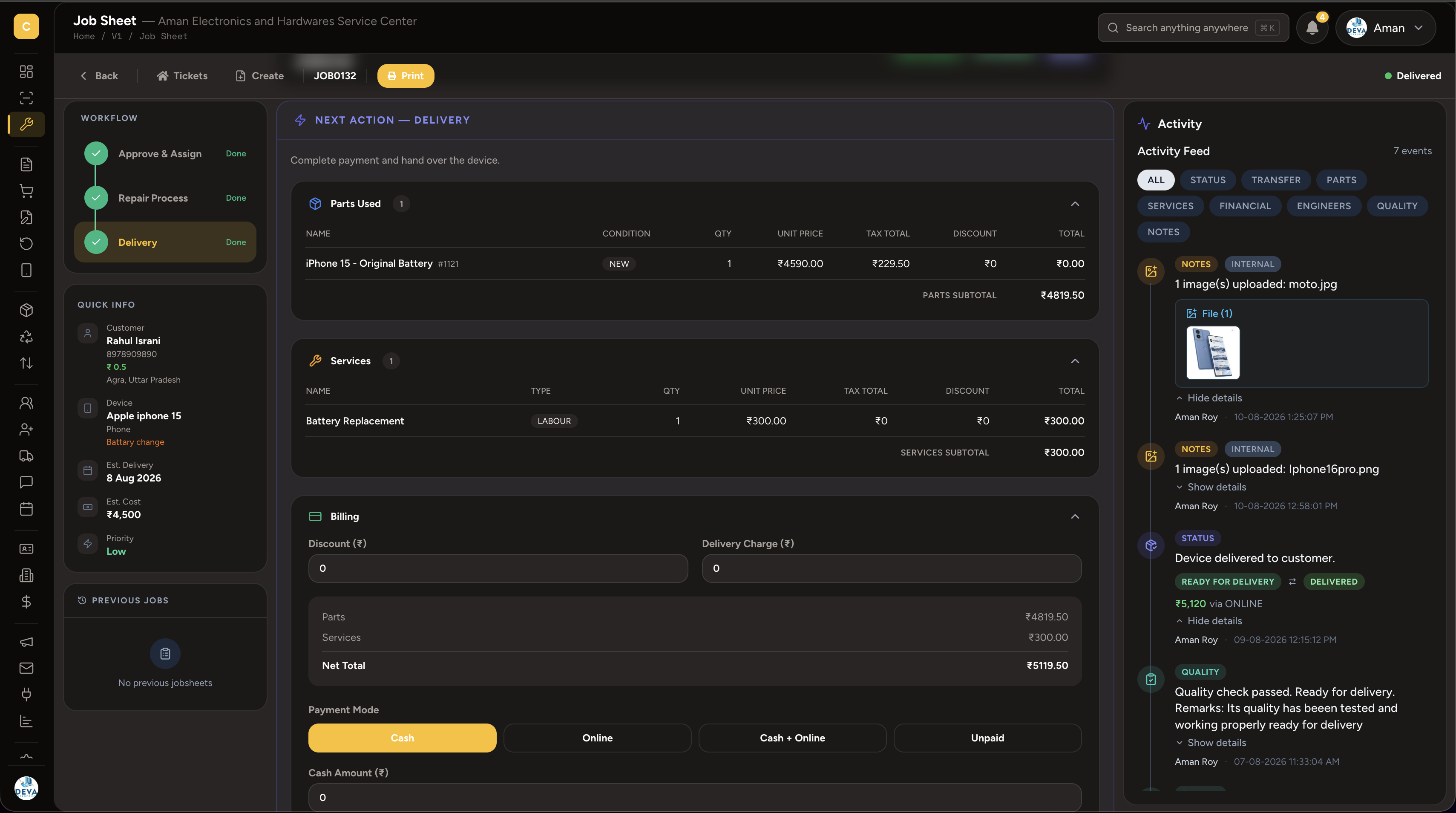Click the document-with-pen icon in sidebar
Screen dimensions: 1456x813
click(26, 217)
